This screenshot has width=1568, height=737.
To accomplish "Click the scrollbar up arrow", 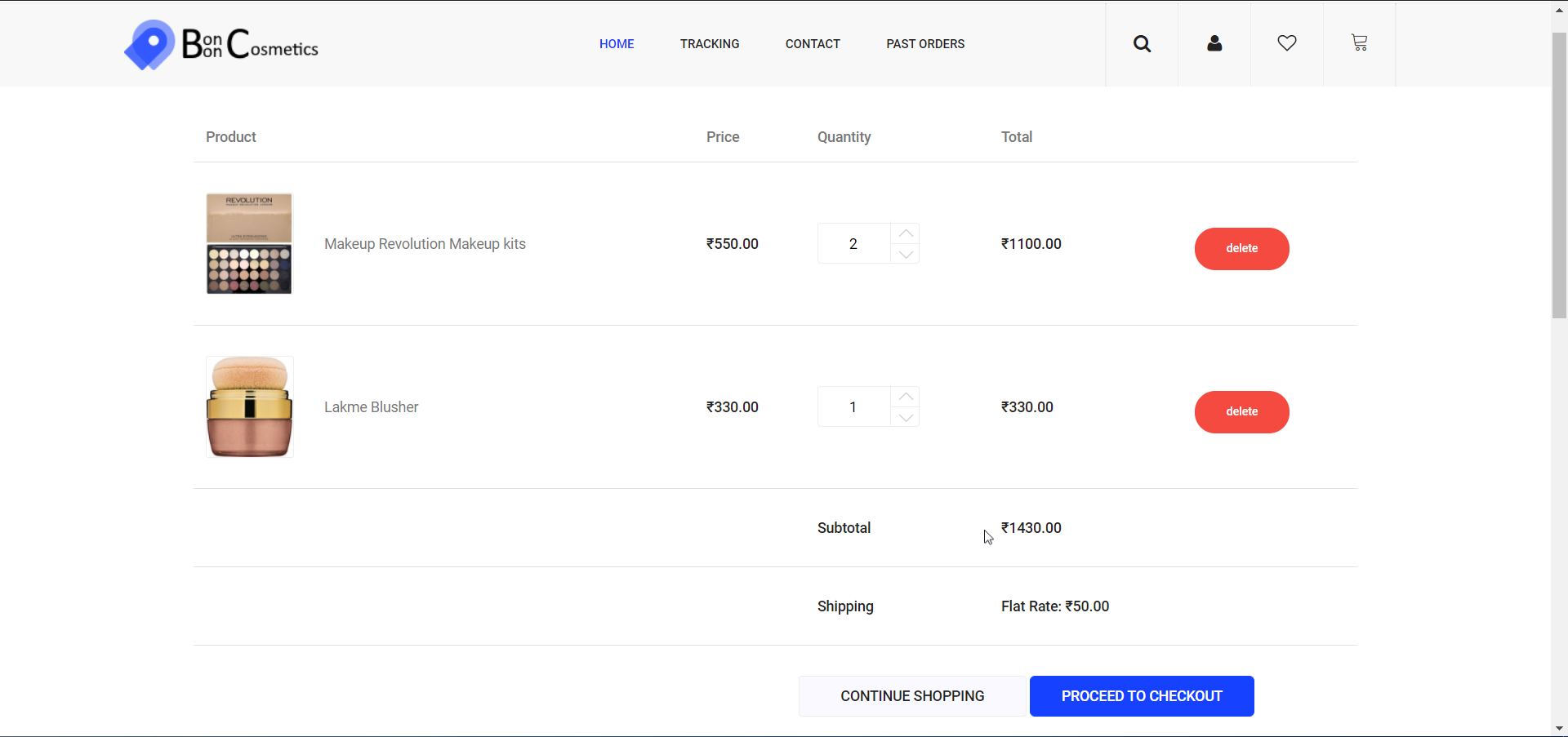I will tap(1559, 10).
